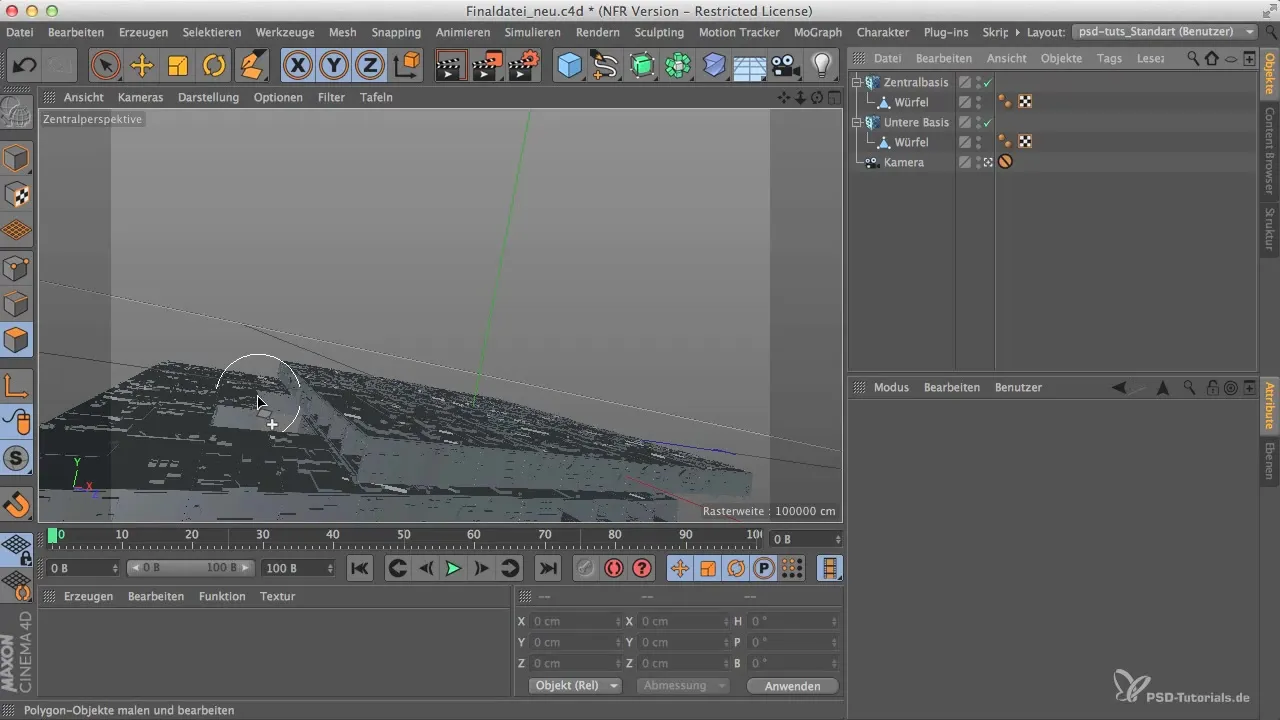Select the Move tool
Screen dimensions: 1280x720
click(142, 66)
